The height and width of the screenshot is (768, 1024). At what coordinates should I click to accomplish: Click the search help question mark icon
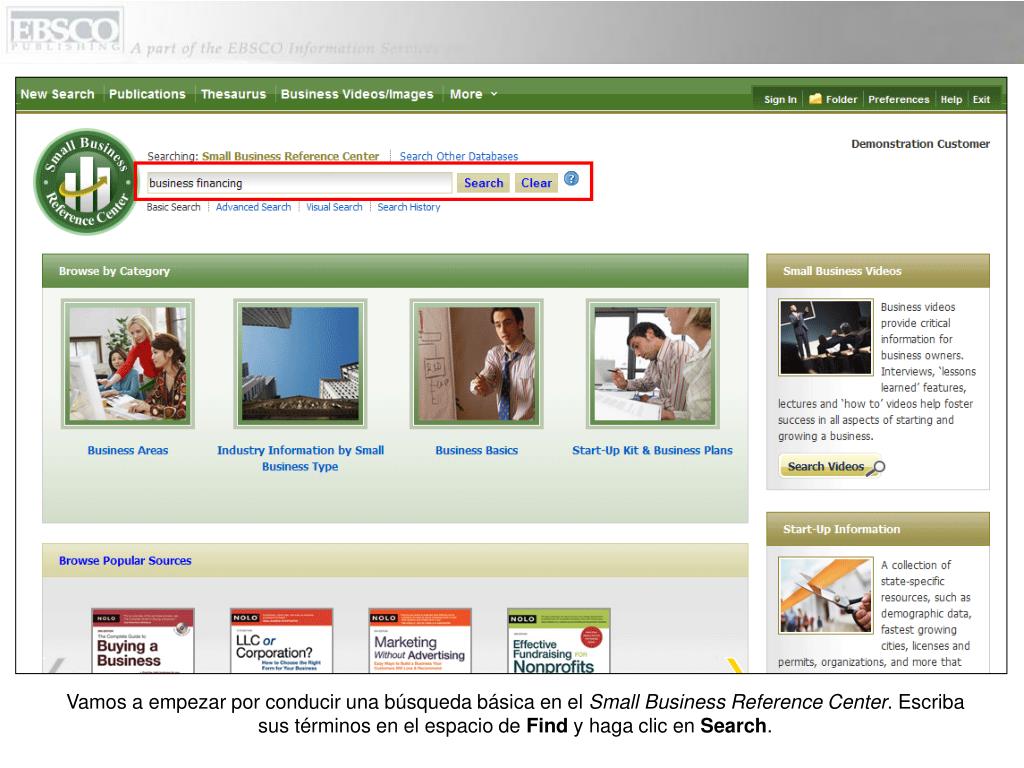coord(571,178)
